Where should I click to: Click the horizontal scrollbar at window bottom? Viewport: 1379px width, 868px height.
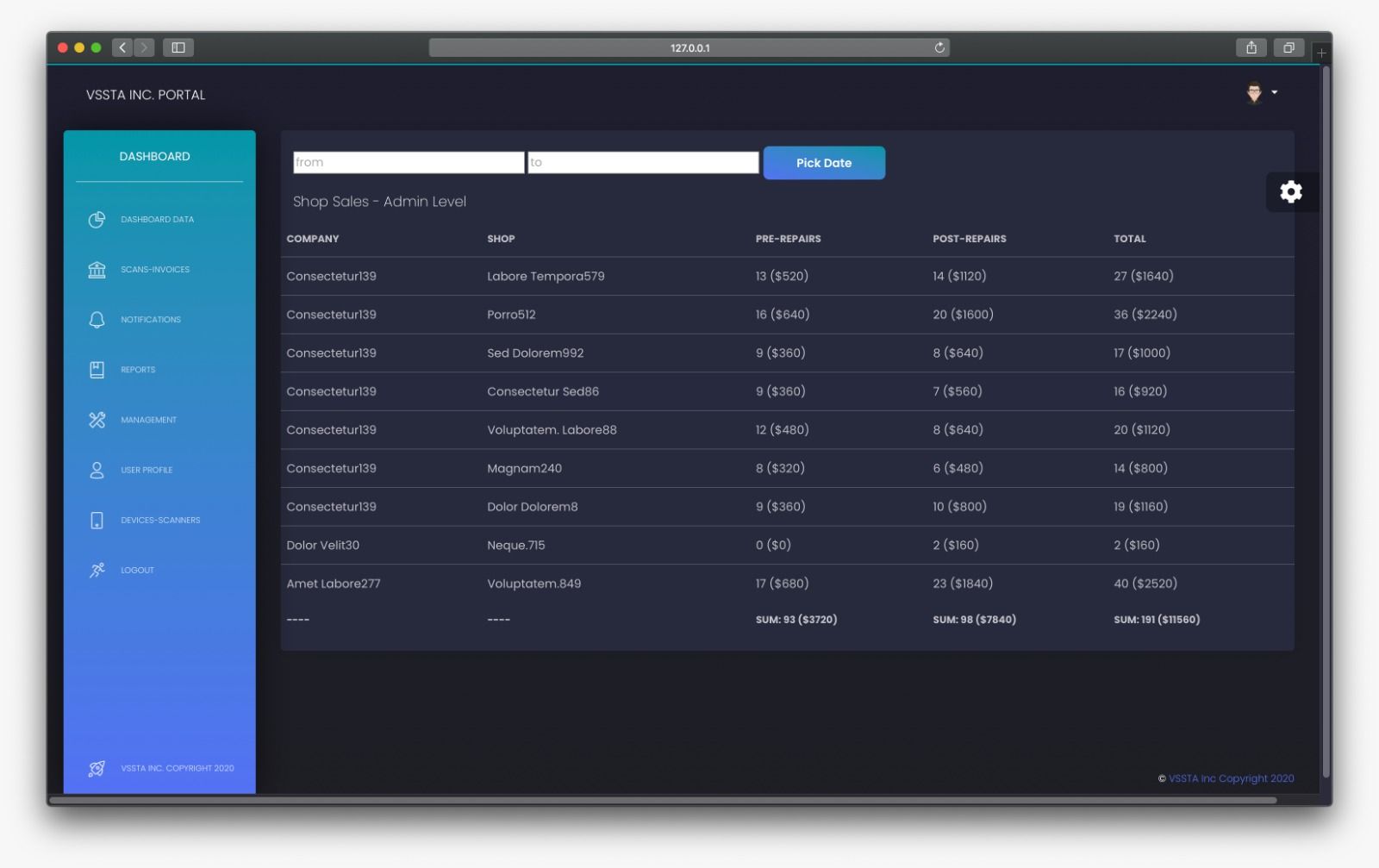point(663,800)
